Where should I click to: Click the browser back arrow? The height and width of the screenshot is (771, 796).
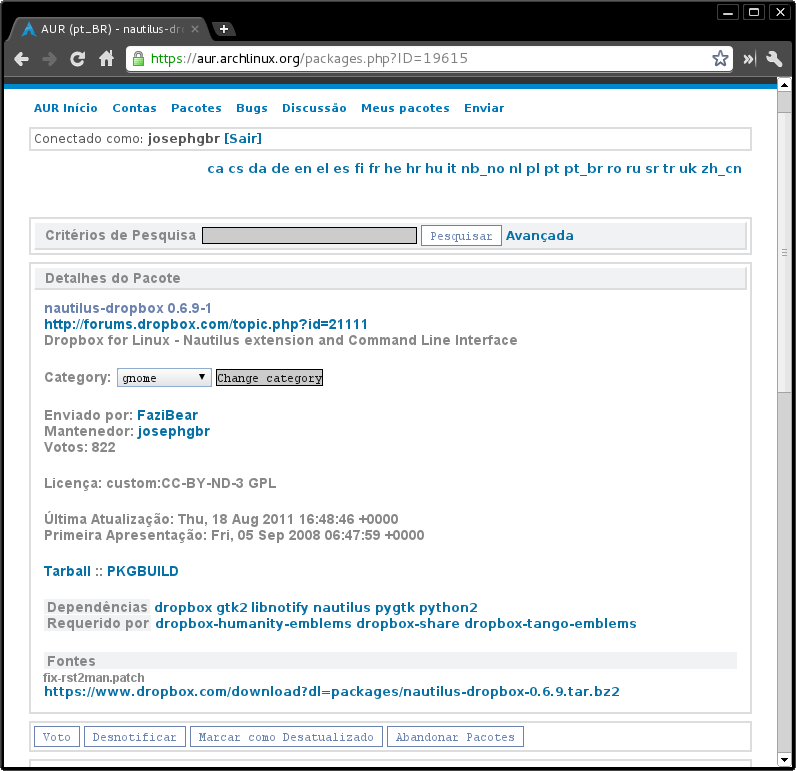coord(22,59)
